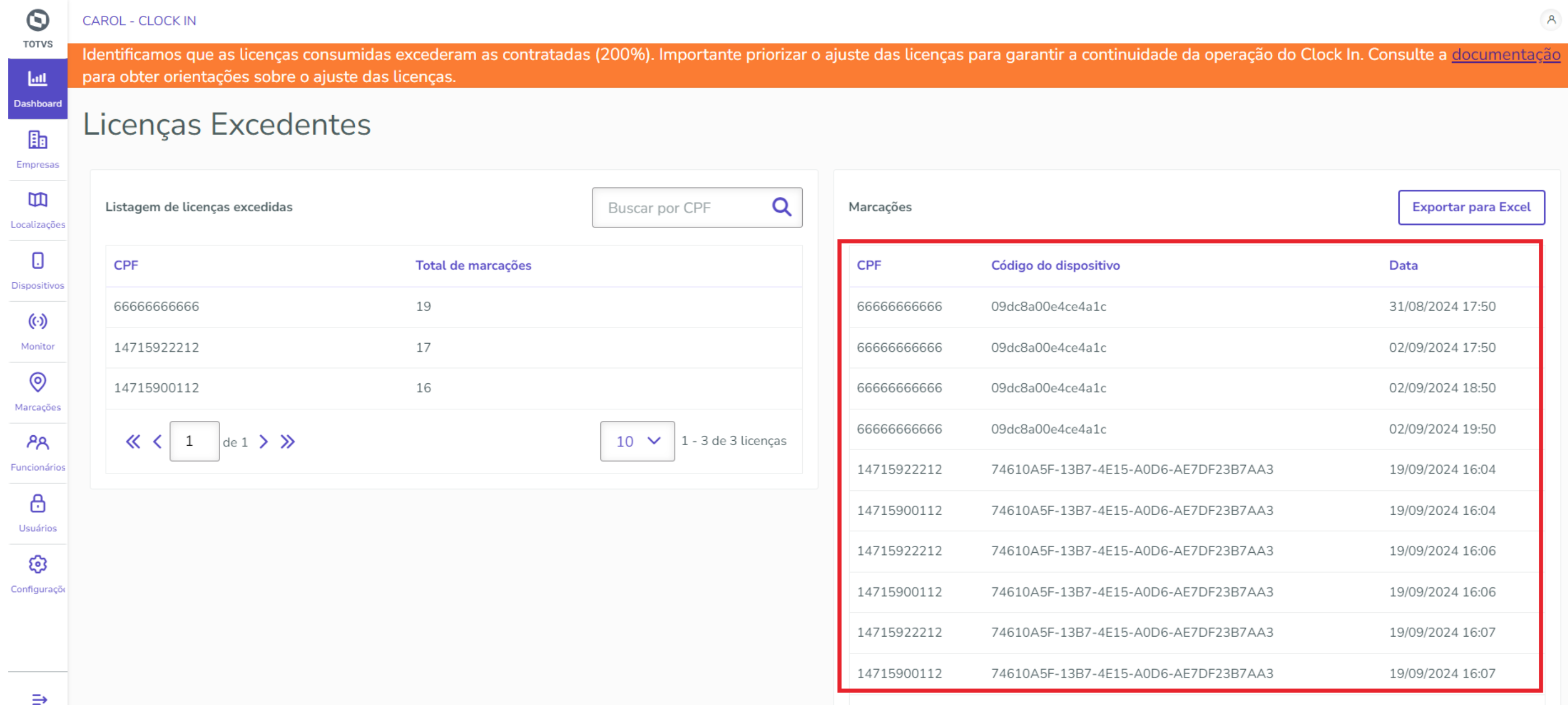Open the Configurações gear icon
Screen dimensions: 1568x705
click(x=38, y=564)
